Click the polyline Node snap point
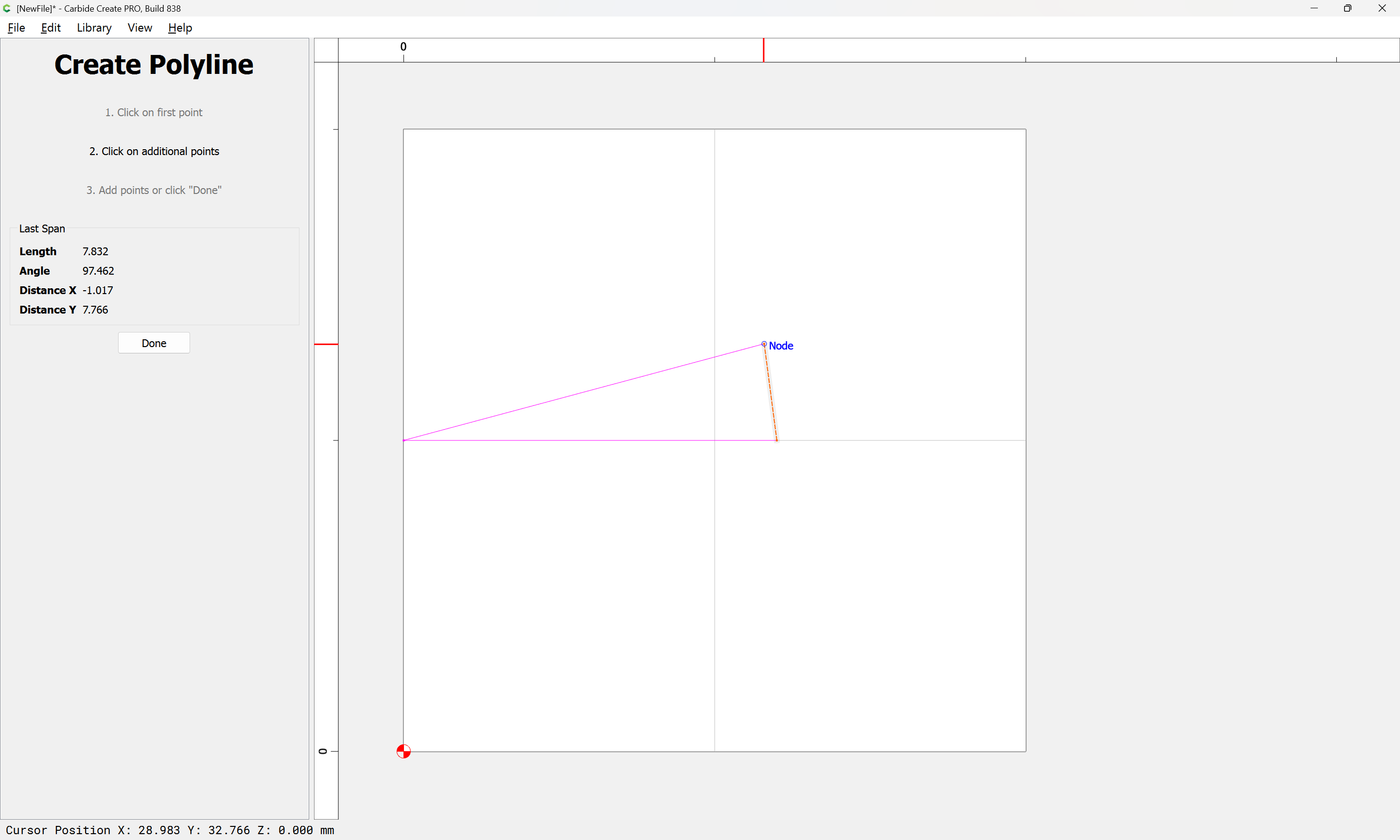Viewport: 1400px width, 840px height. (764, 344)
